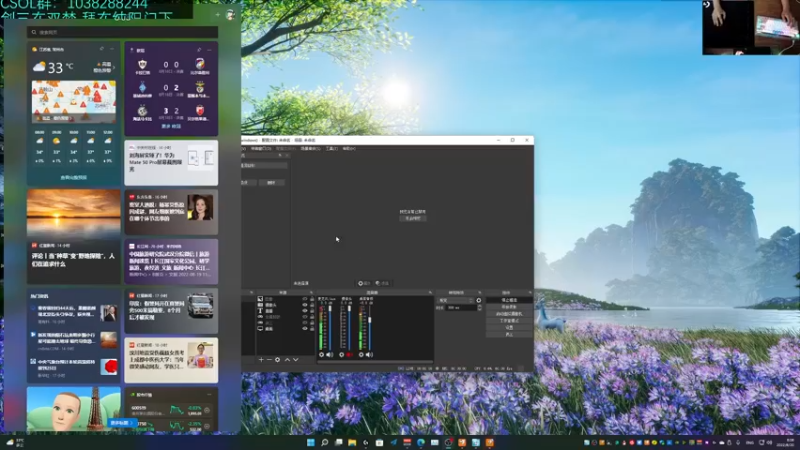Toggle lock of camera source row
Viewport: 800px width, 450px height.
(x=312, y=305)
